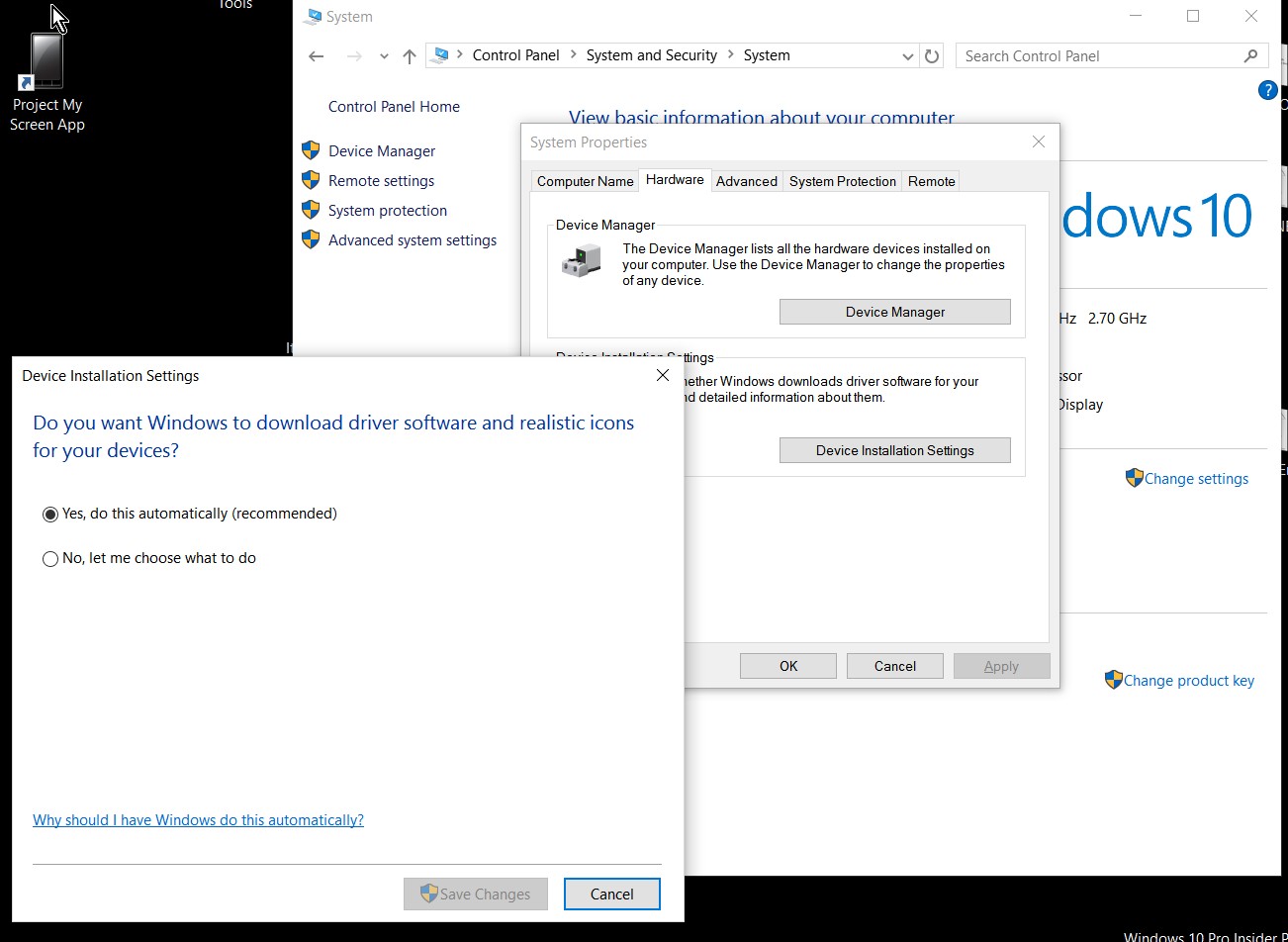Click the blue help question mark icon

[x=1267, y=91]
